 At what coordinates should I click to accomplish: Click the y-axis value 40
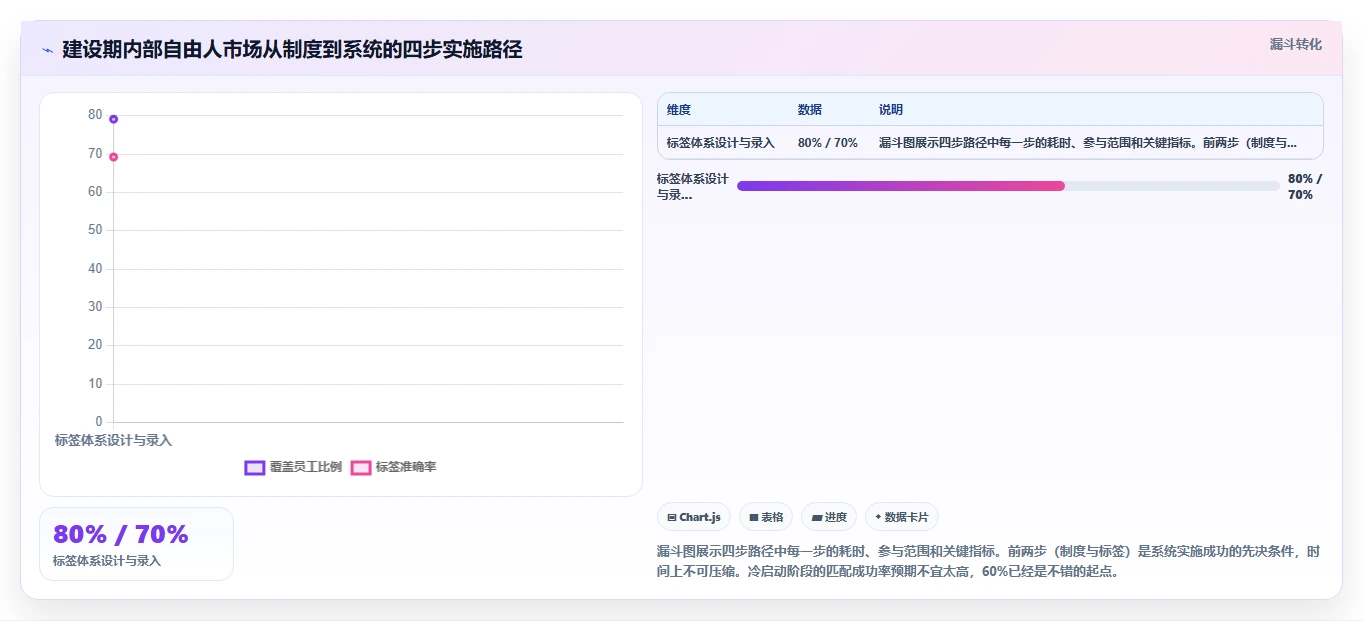(95, 269)
